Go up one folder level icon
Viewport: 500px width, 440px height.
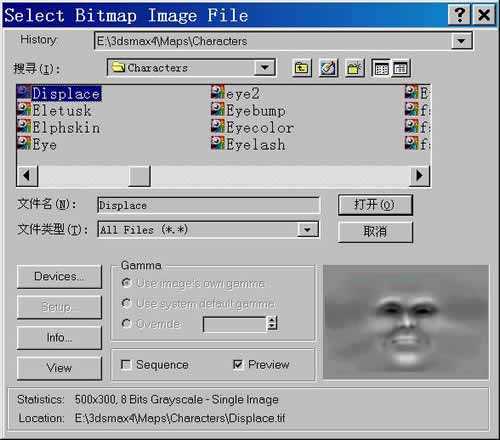coord(301,68)
